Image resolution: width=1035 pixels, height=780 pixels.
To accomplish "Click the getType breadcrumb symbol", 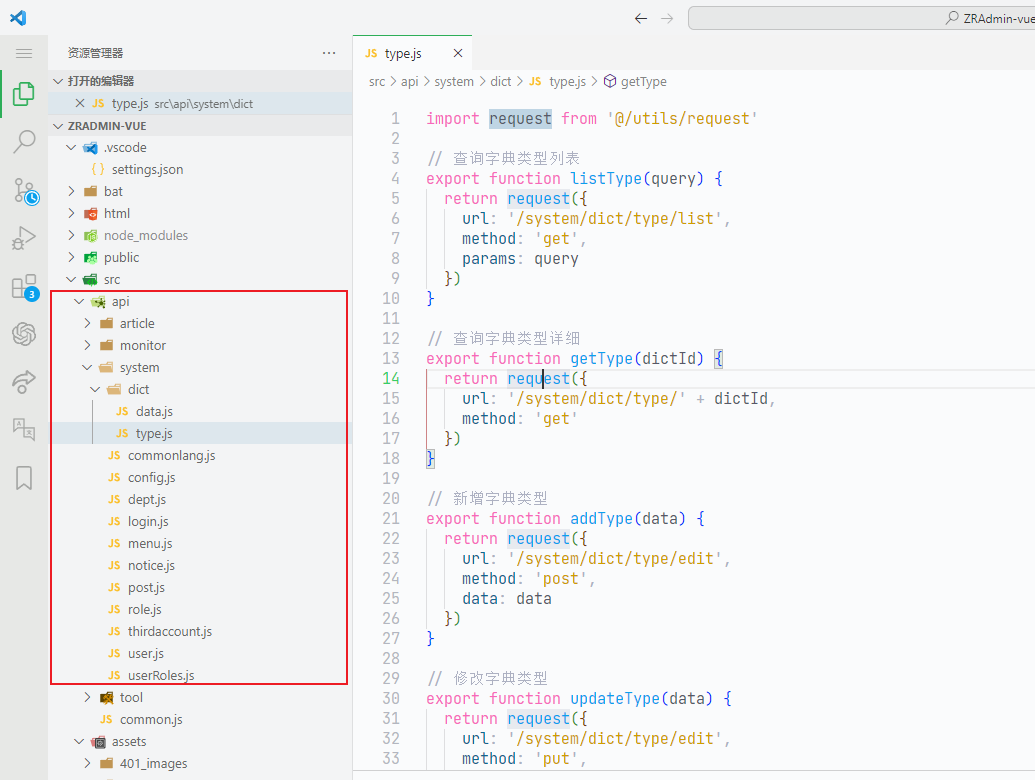I will tap(643, 82).
